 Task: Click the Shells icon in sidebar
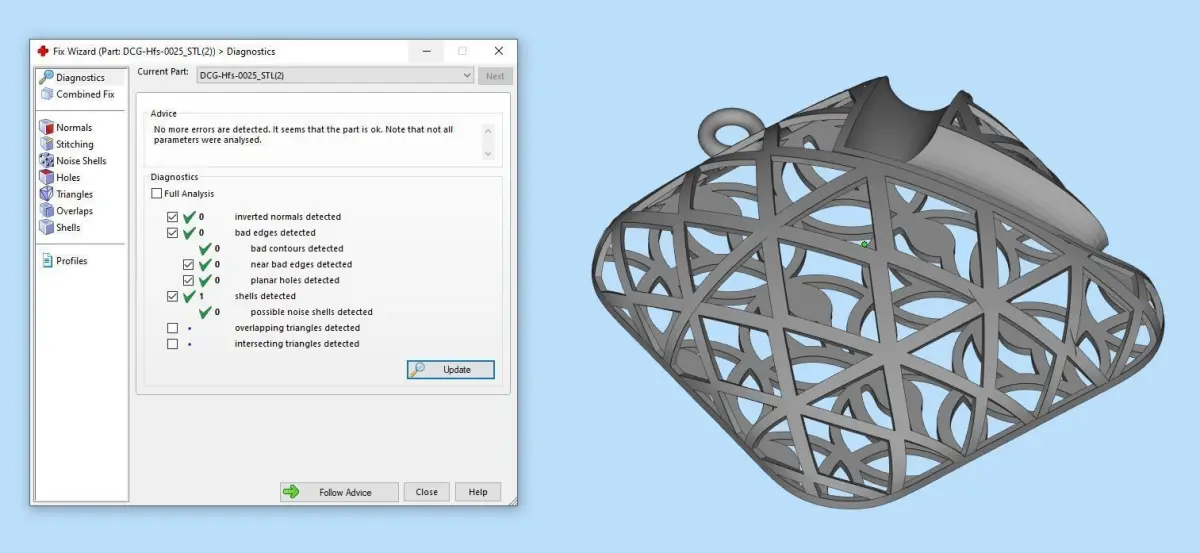(46, 227)
